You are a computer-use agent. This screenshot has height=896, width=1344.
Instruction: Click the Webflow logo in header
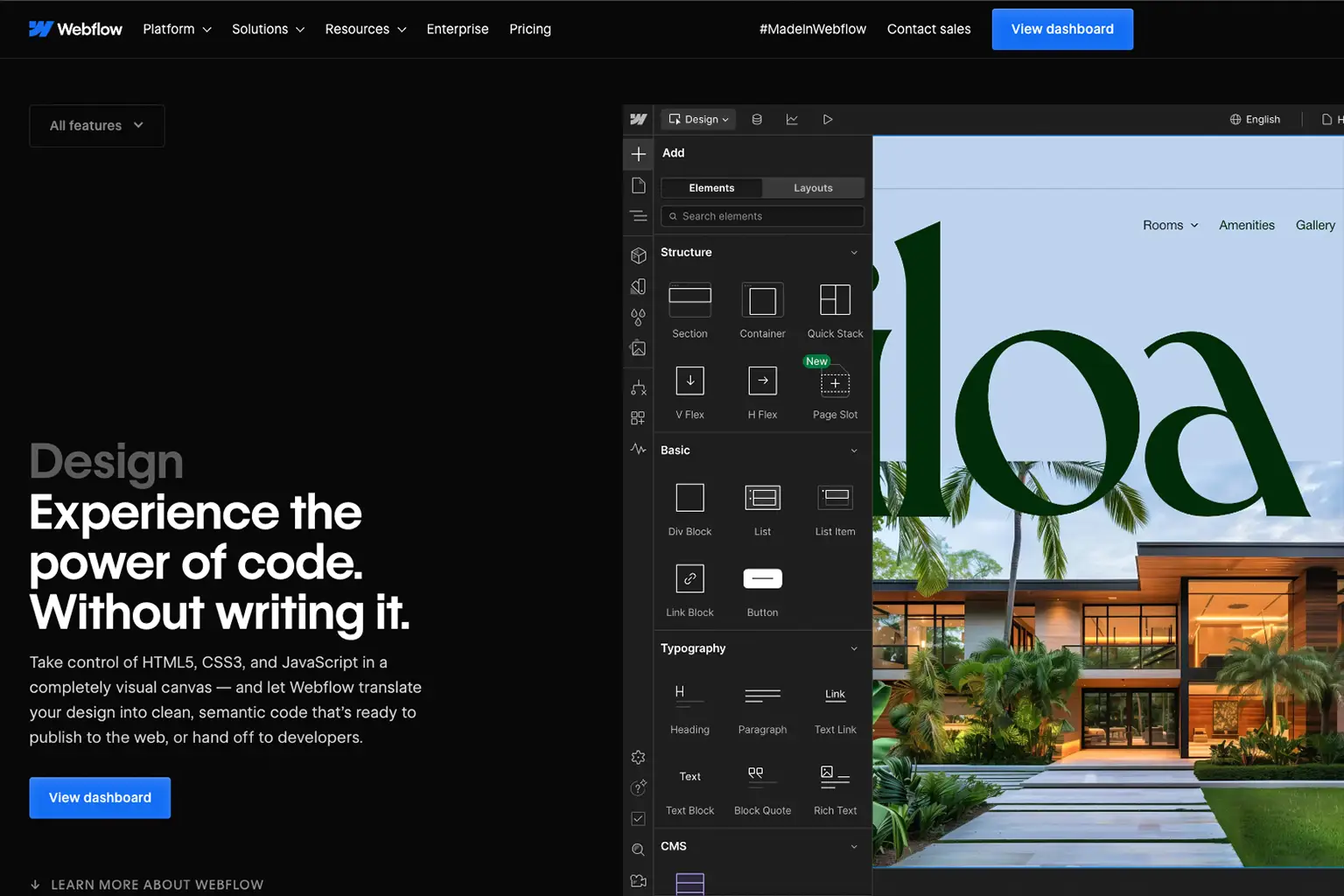click(x=75, y=29)
